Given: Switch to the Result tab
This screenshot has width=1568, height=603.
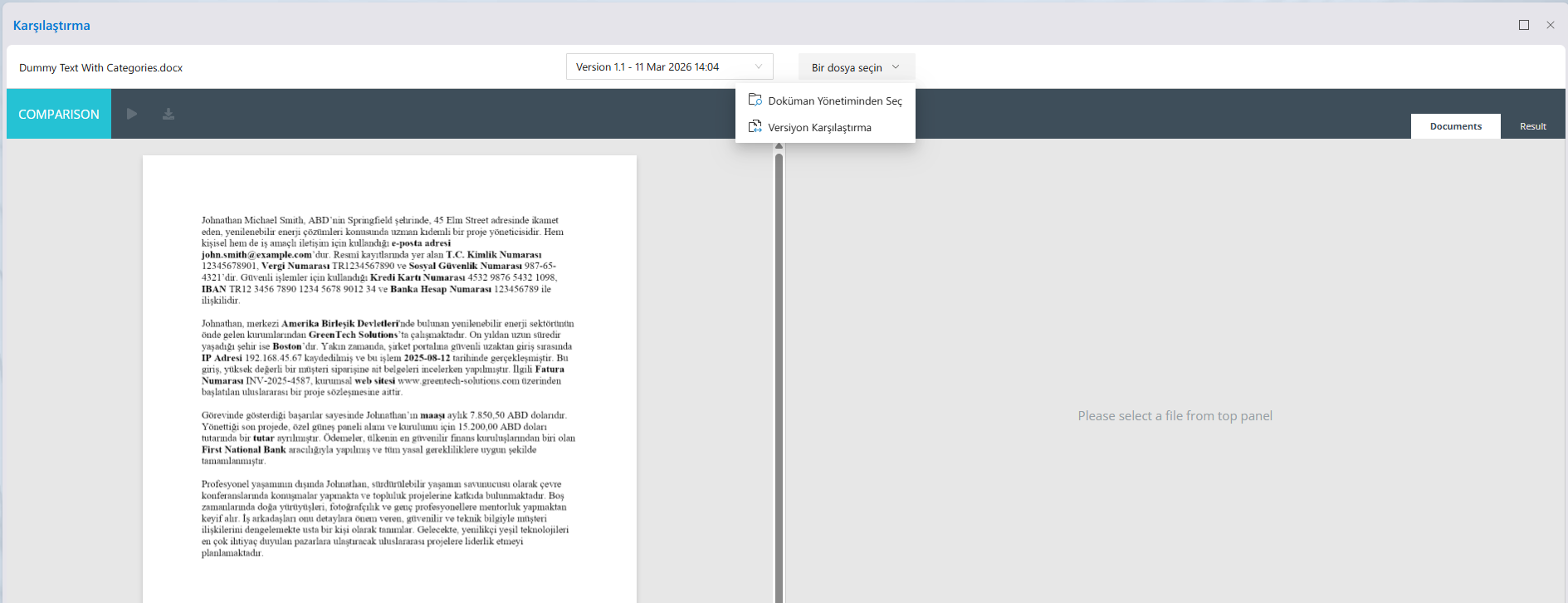Looking at the screenshot, I should [x=1533, y=126].
